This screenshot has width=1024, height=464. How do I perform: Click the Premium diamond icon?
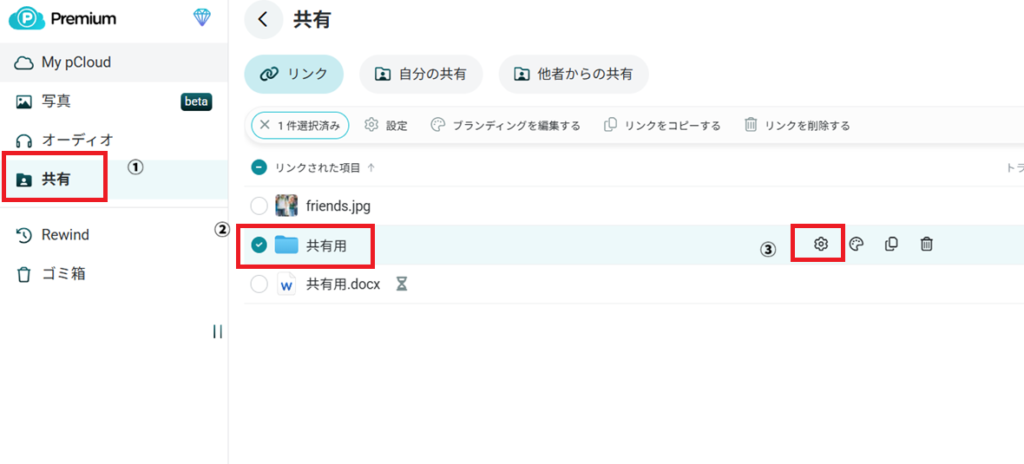(201, 18)
